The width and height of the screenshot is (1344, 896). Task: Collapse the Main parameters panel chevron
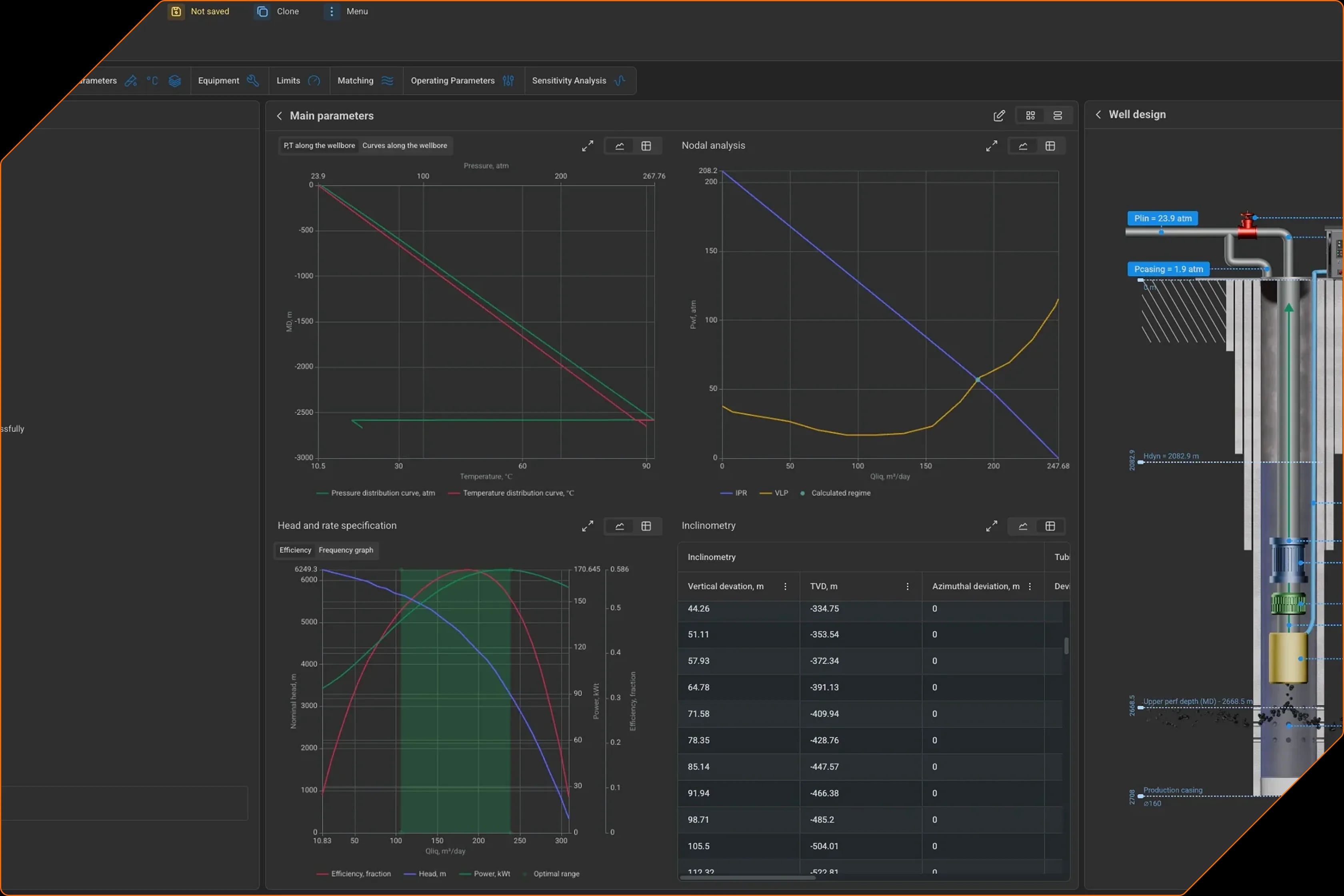(x=279, y=116)
